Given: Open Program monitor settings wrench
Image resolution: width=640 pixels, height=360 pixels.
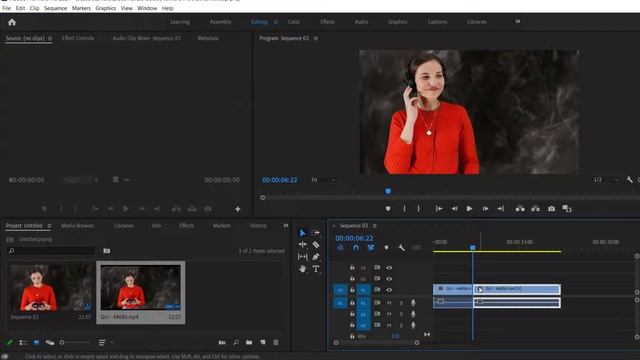Looking at the screenshot, I should [x=629, y=180].
